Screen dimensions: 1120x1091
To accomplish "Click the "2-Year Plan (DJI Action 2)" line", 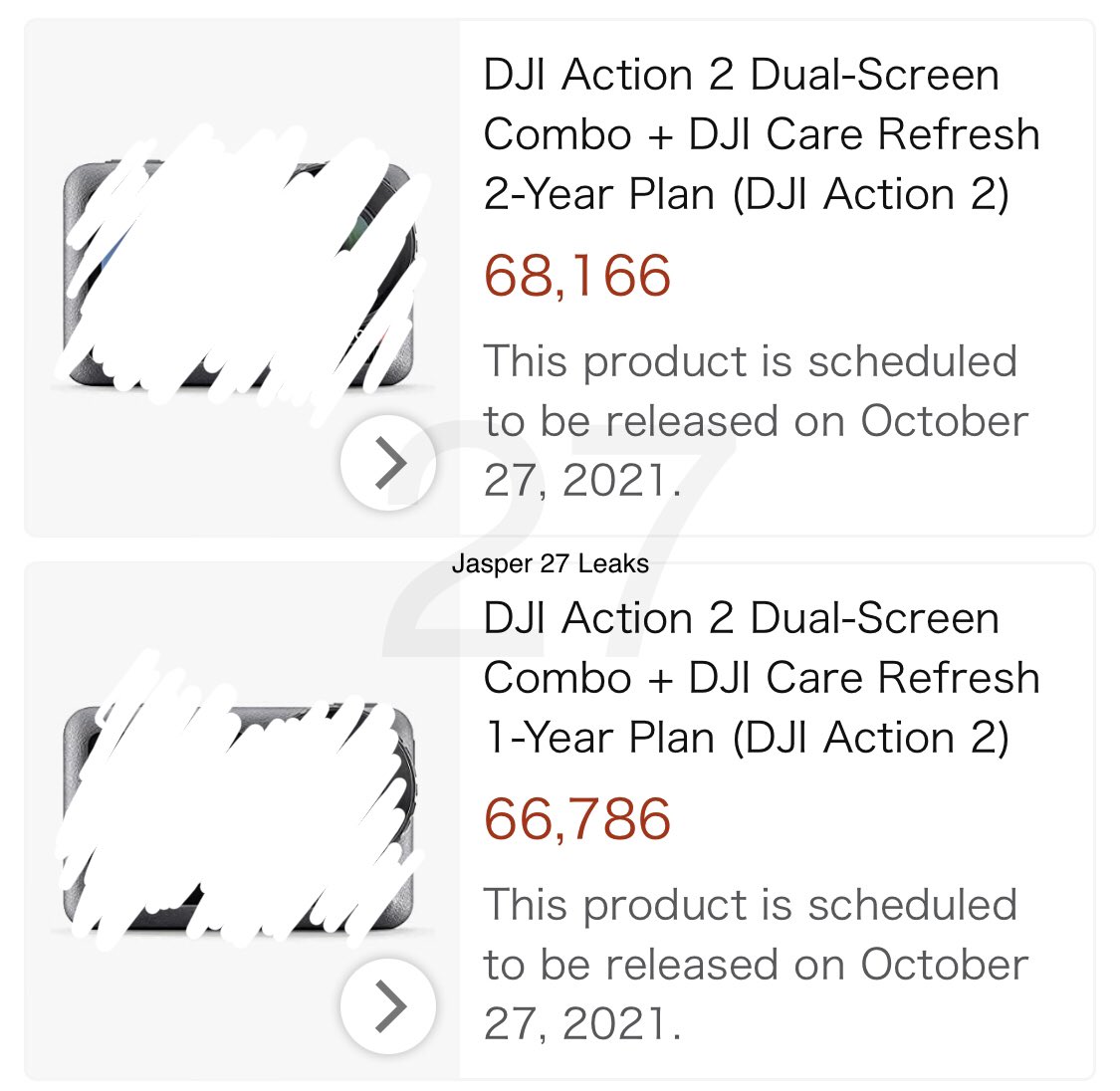I will pyautogui.click(x=746, y=194).
